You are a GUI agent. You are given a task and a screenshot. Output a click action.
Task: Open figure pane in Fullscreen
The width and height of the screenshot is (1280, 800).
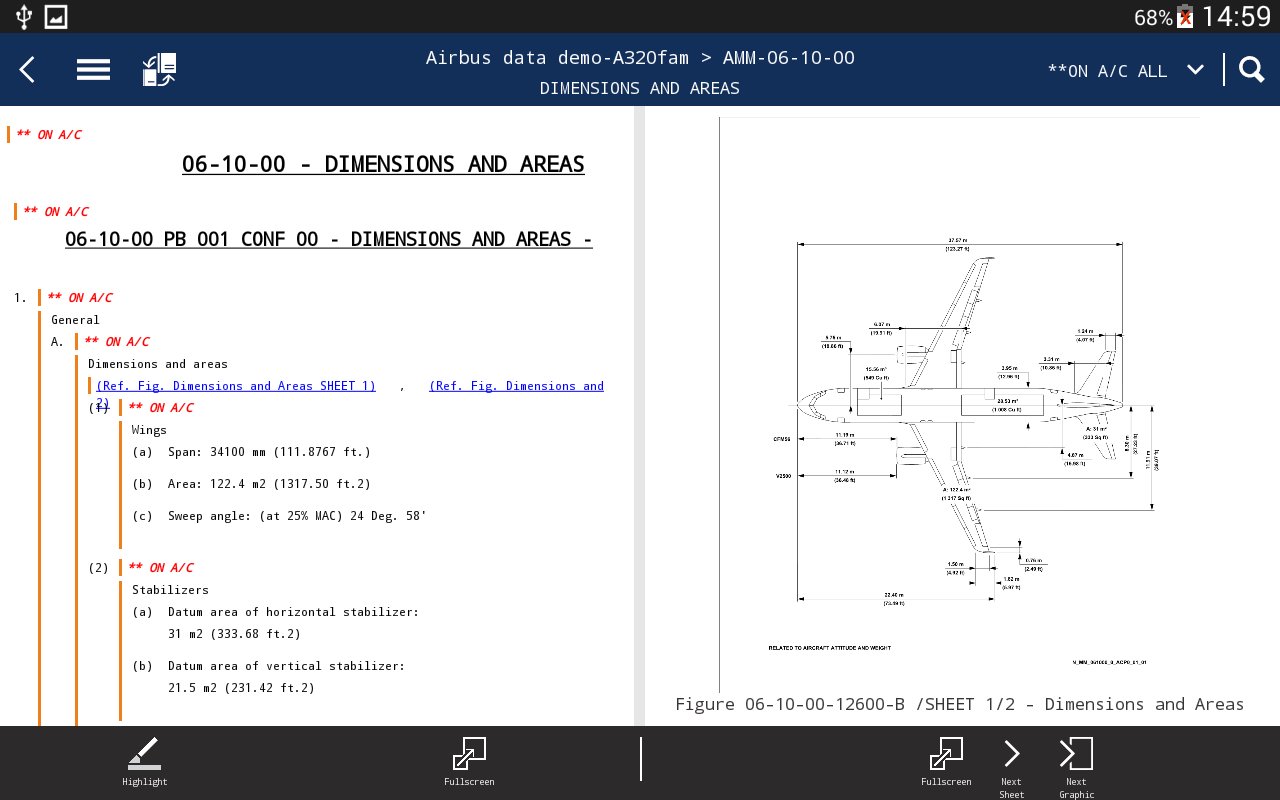(x=946, y=761)
